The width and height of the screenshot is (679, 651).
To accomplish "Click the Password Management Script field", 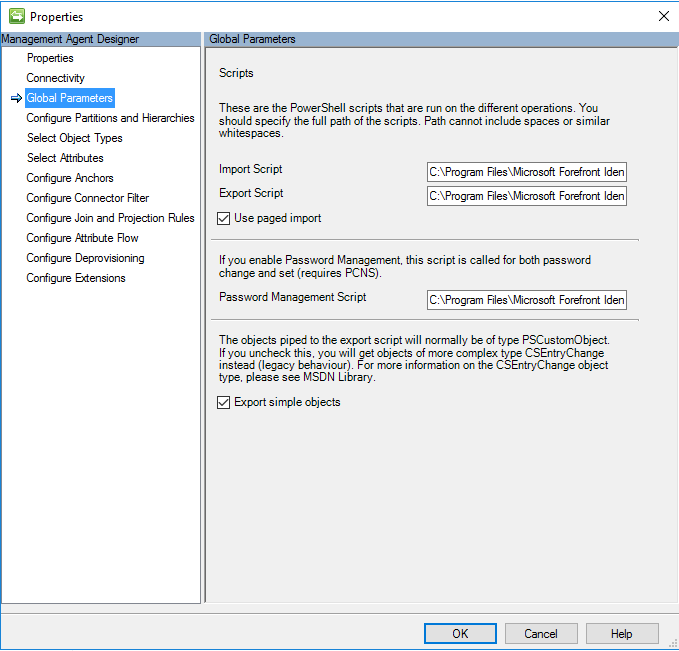I will pos(526,299).
